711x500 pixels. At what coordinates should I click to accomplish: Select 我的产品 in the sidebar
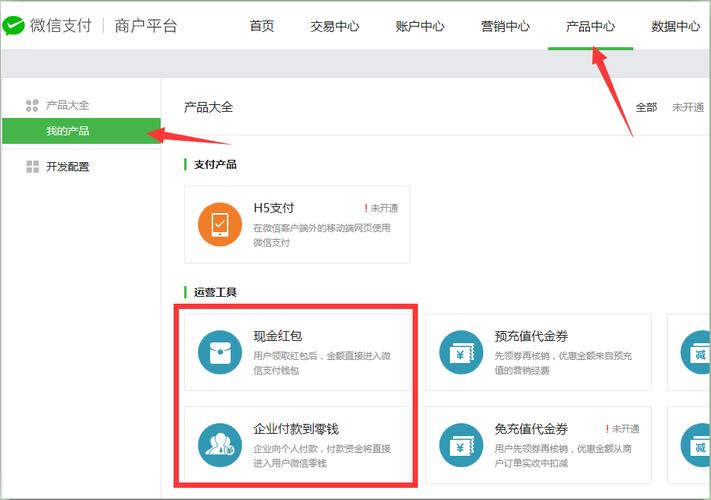coord(67,131)
